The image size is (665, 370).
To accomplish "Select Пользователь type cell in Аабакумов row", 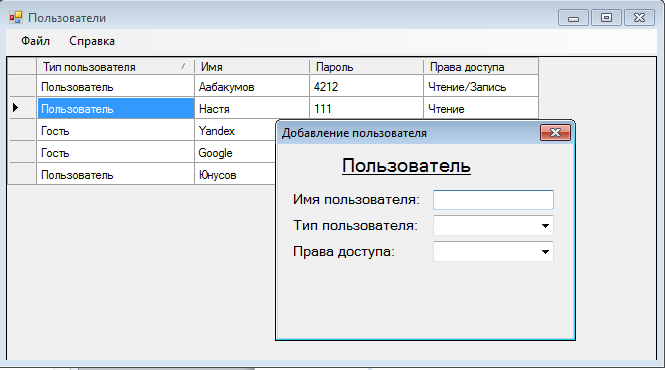I will 115,87.
